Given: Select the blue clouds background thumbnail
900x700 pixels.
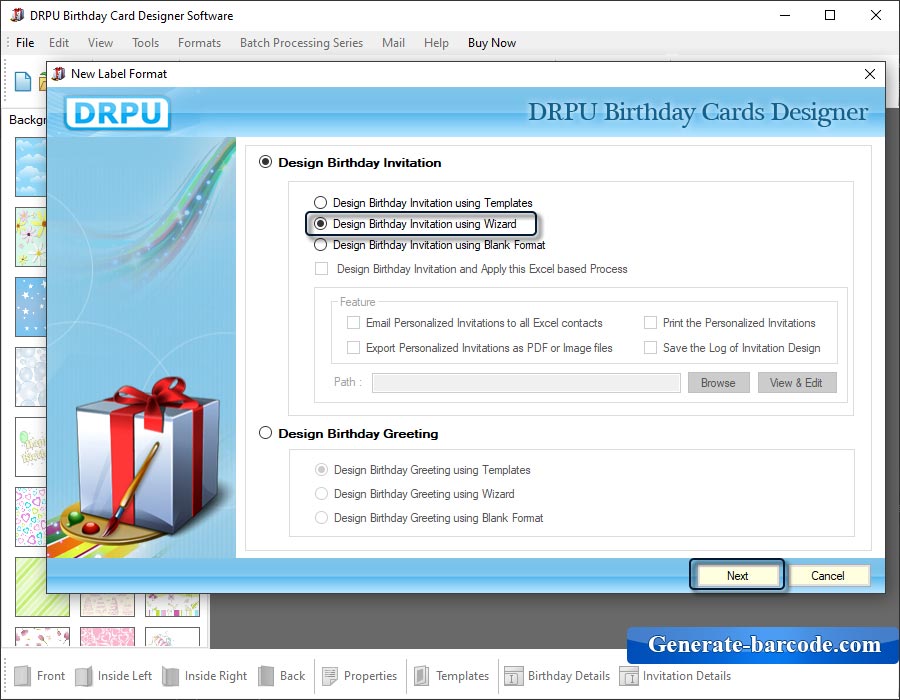Looking at the screenshot, I should point(31,166).
